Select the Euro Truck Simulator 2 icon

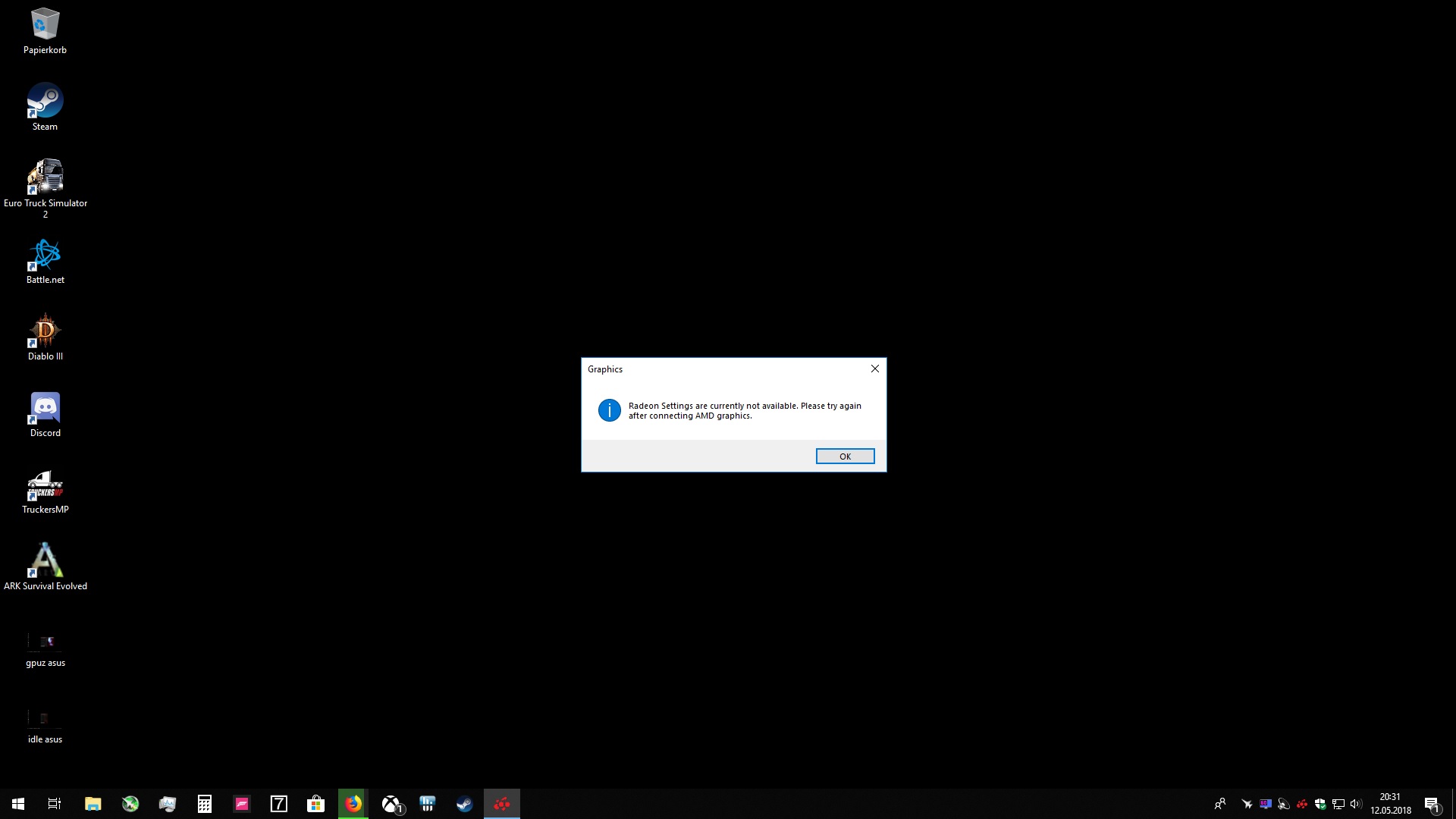[45, 178]
